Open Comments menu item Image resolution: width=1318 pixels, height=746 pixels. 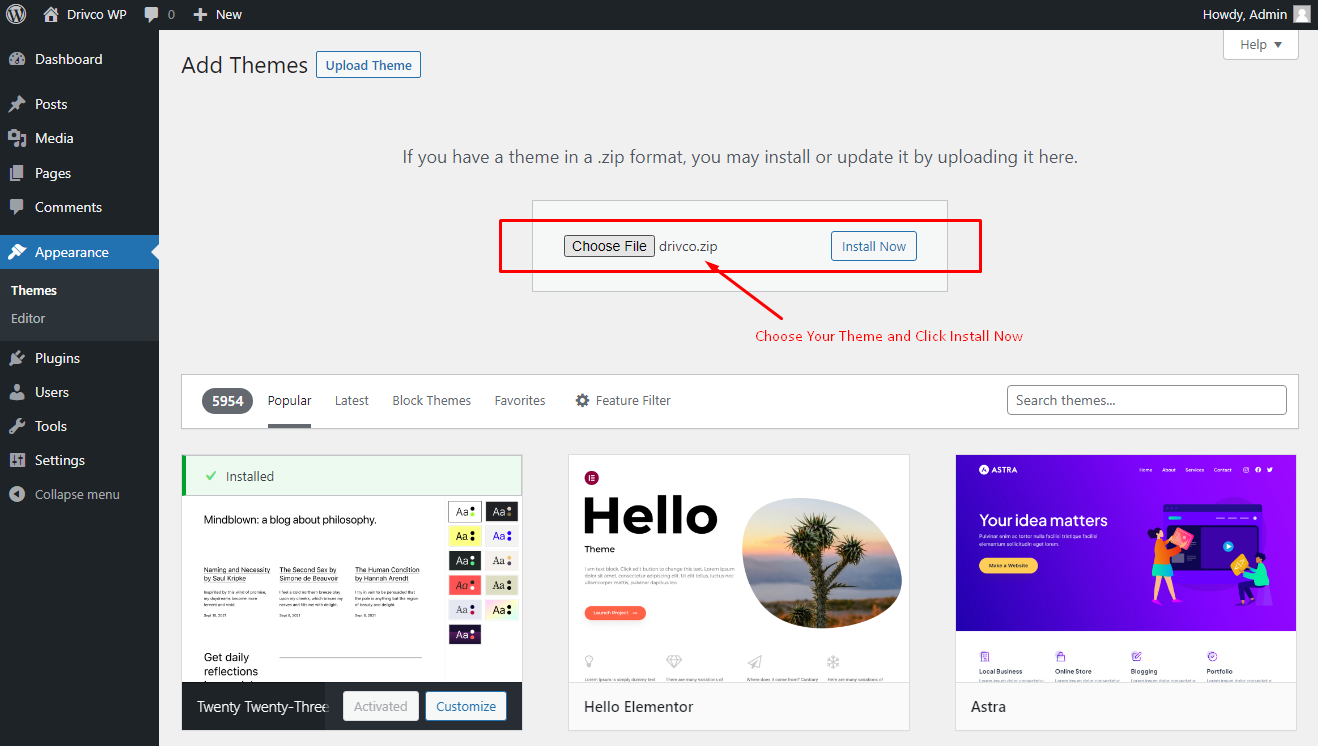pos(79,207)
